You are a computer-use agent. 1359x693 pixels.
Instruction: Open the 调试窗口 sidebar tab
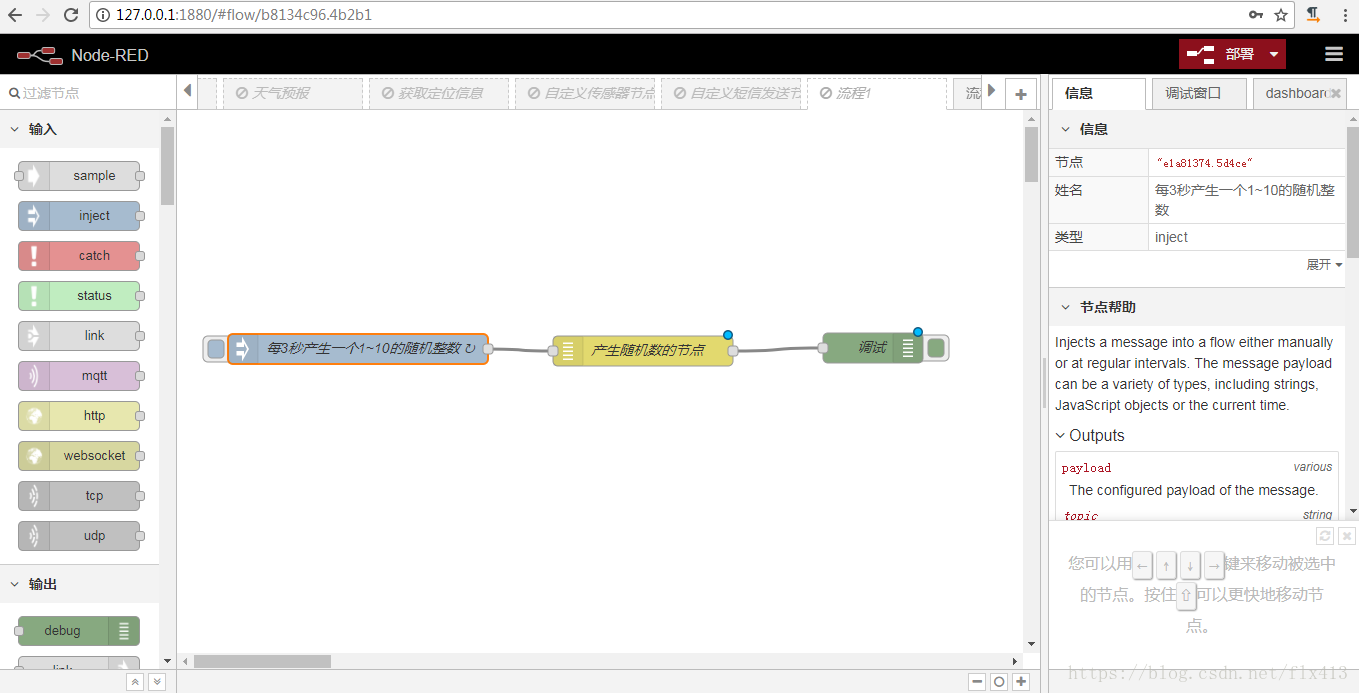click(1199, 93)
